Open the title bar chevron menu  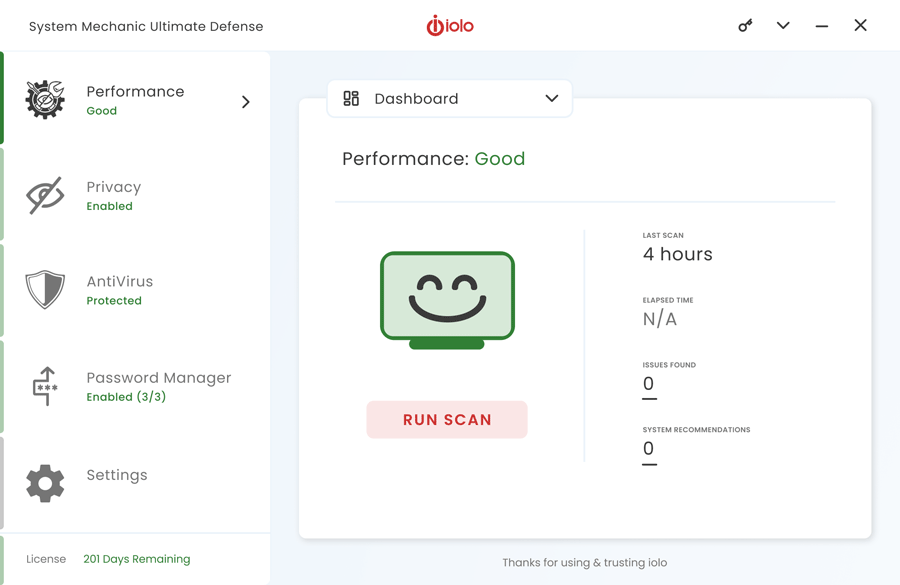click(783, 25)
